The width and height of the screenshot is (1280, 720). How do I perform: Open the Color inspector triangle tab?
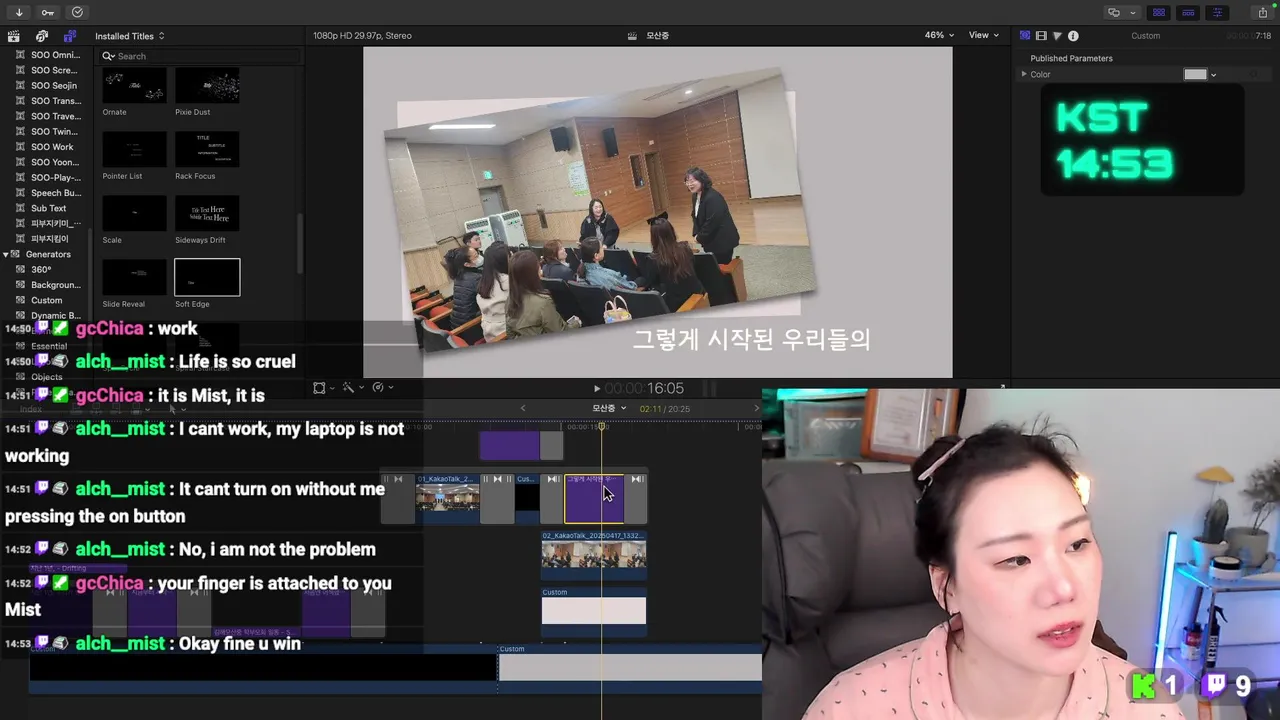tap(1057, 36)
